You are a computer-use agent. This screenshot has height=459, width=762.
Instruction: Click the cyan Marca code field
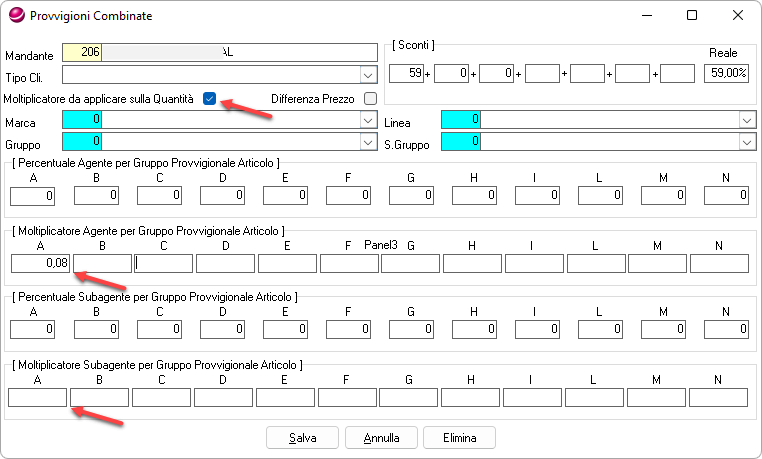82,120
